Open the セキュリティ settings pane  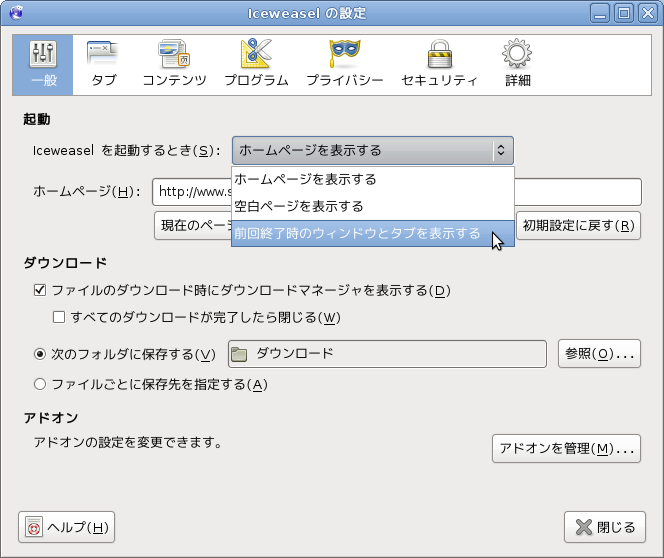[x=439, y=65]
